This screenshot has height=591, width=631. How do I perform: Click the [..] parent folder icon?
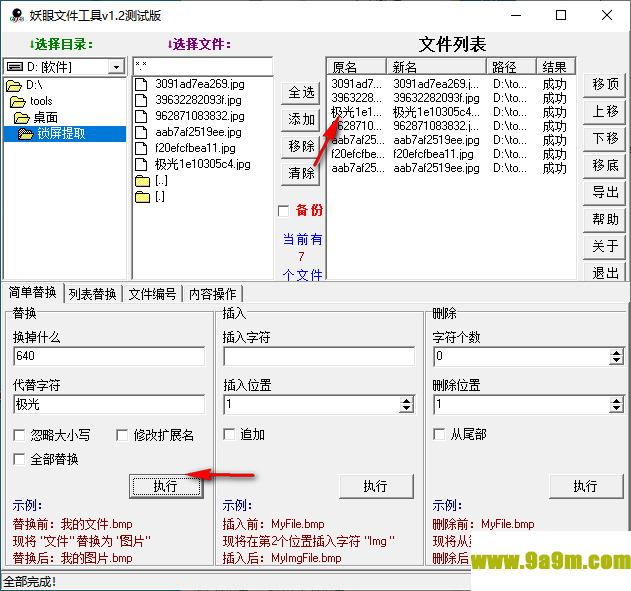[142, 181]
